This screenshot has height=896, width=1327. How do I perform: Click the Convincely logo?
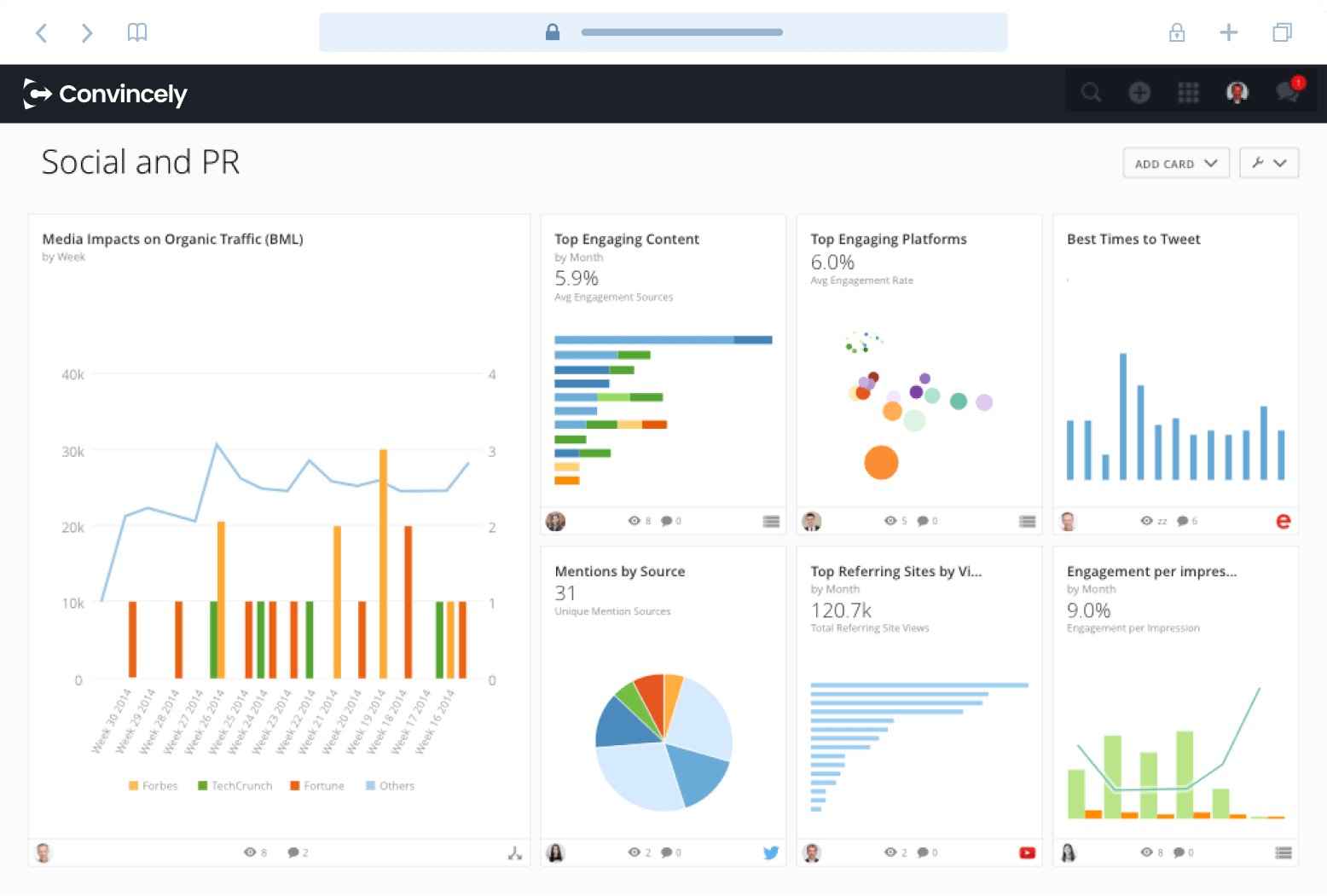pos(105,94)
